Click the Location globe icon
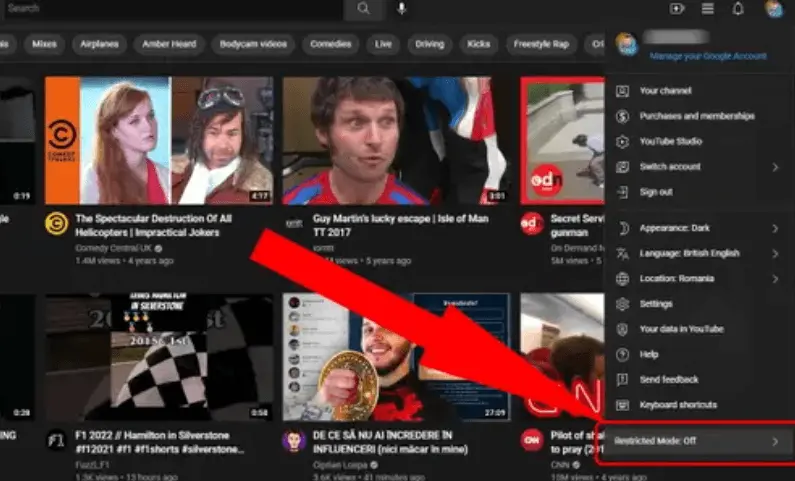 point(623,279)
